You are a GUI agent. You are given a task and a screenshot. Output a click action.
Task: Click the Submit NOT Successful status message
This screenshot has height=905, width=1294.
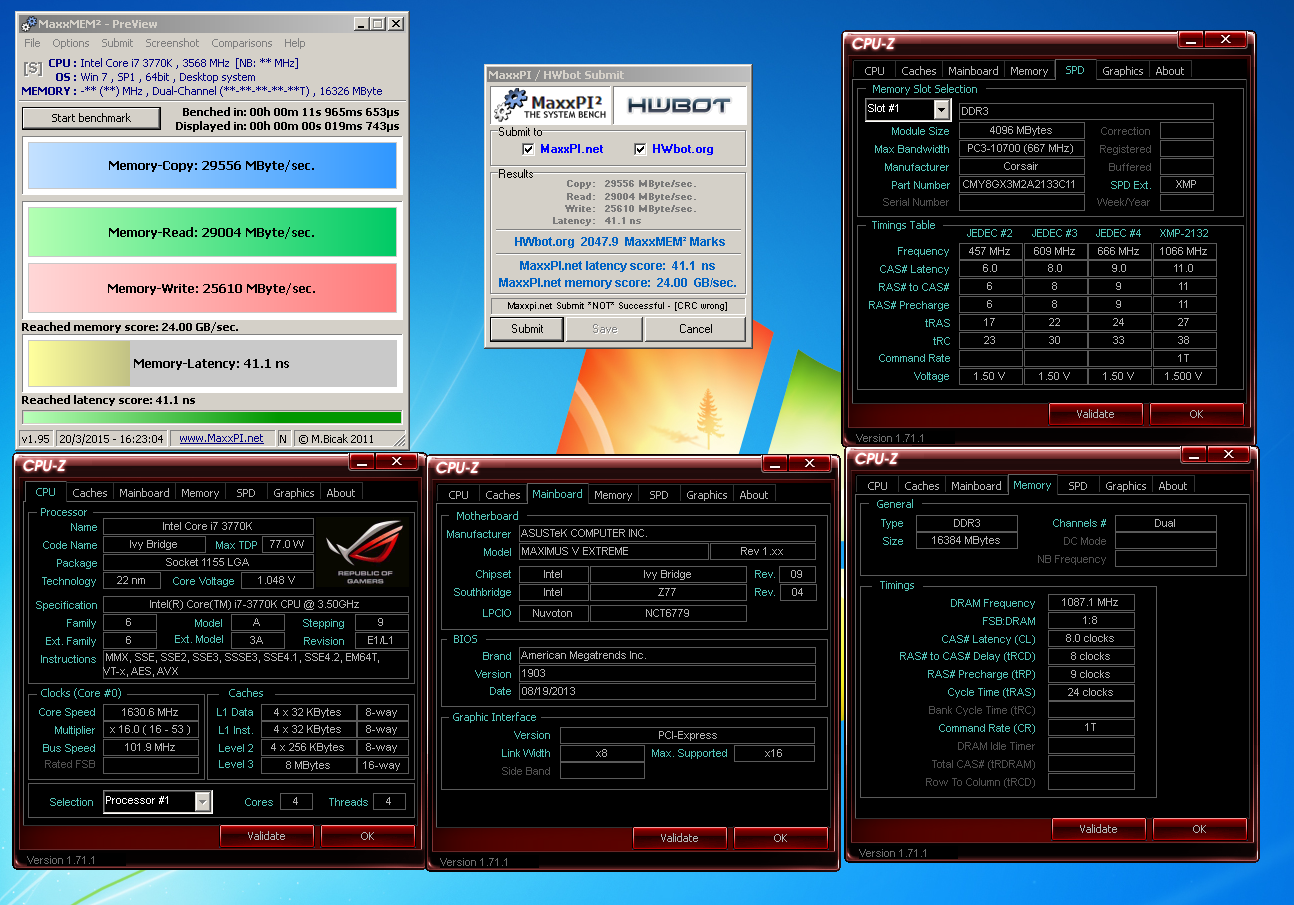[618, 306]
